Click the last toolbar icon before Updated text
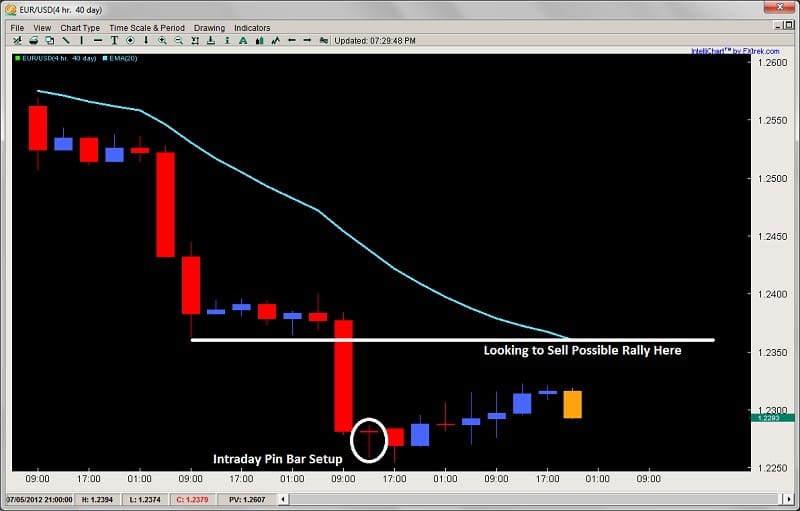This screenshot has height=511, width=800. [x=323, y=40]
